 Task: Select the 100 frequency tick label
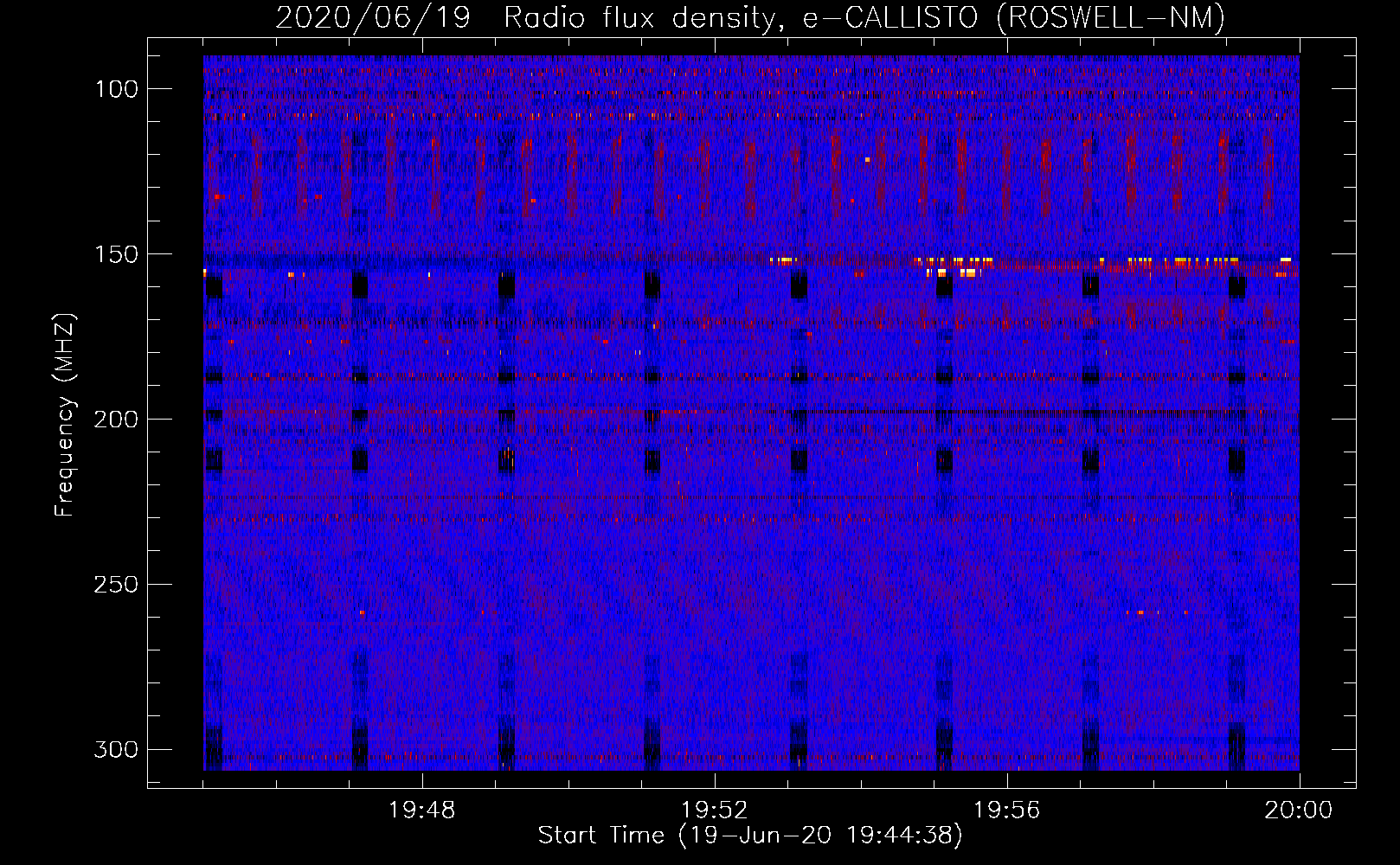[117, 89]
